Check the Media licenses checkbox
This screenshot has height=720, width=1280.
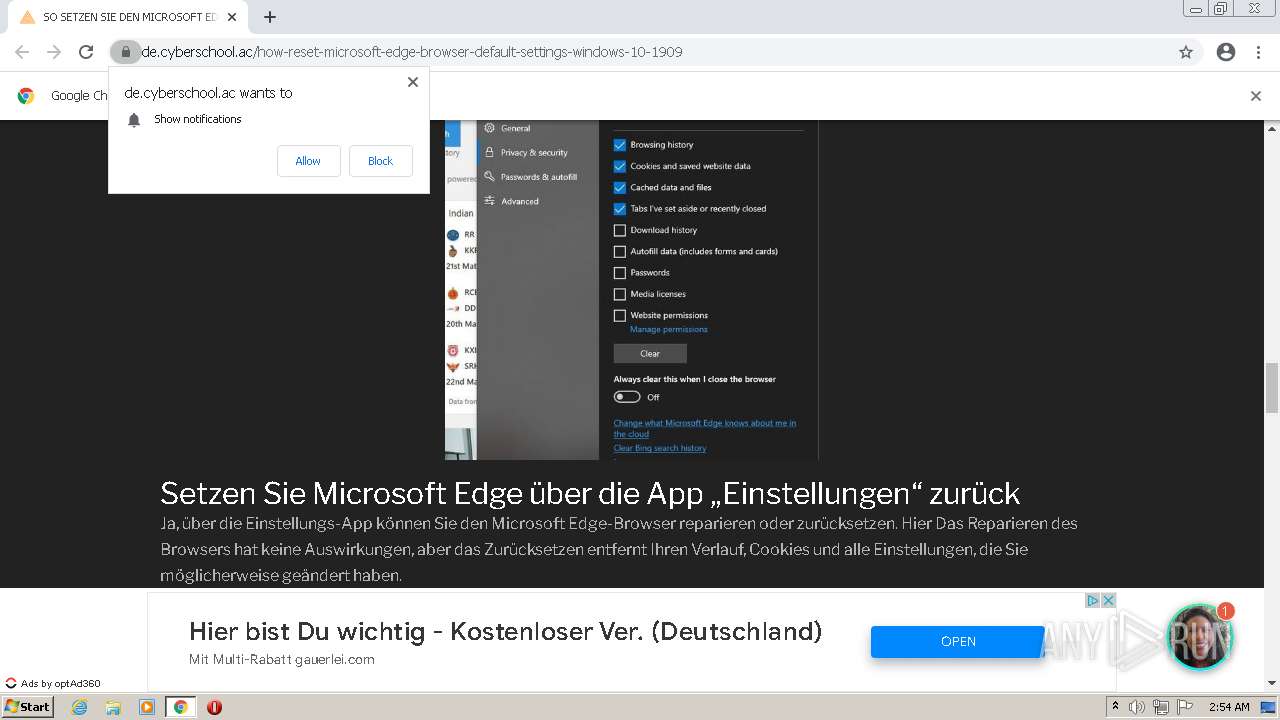(x=620, y=294)
